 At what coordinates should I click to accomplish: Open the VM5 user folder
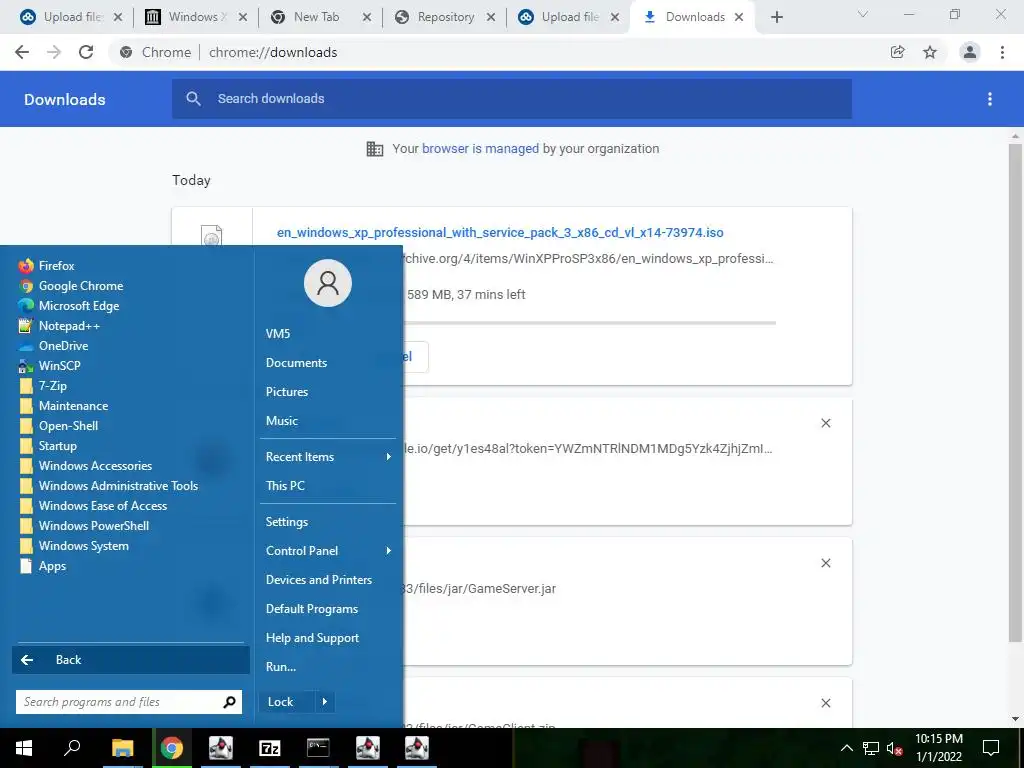coord(278,334)
